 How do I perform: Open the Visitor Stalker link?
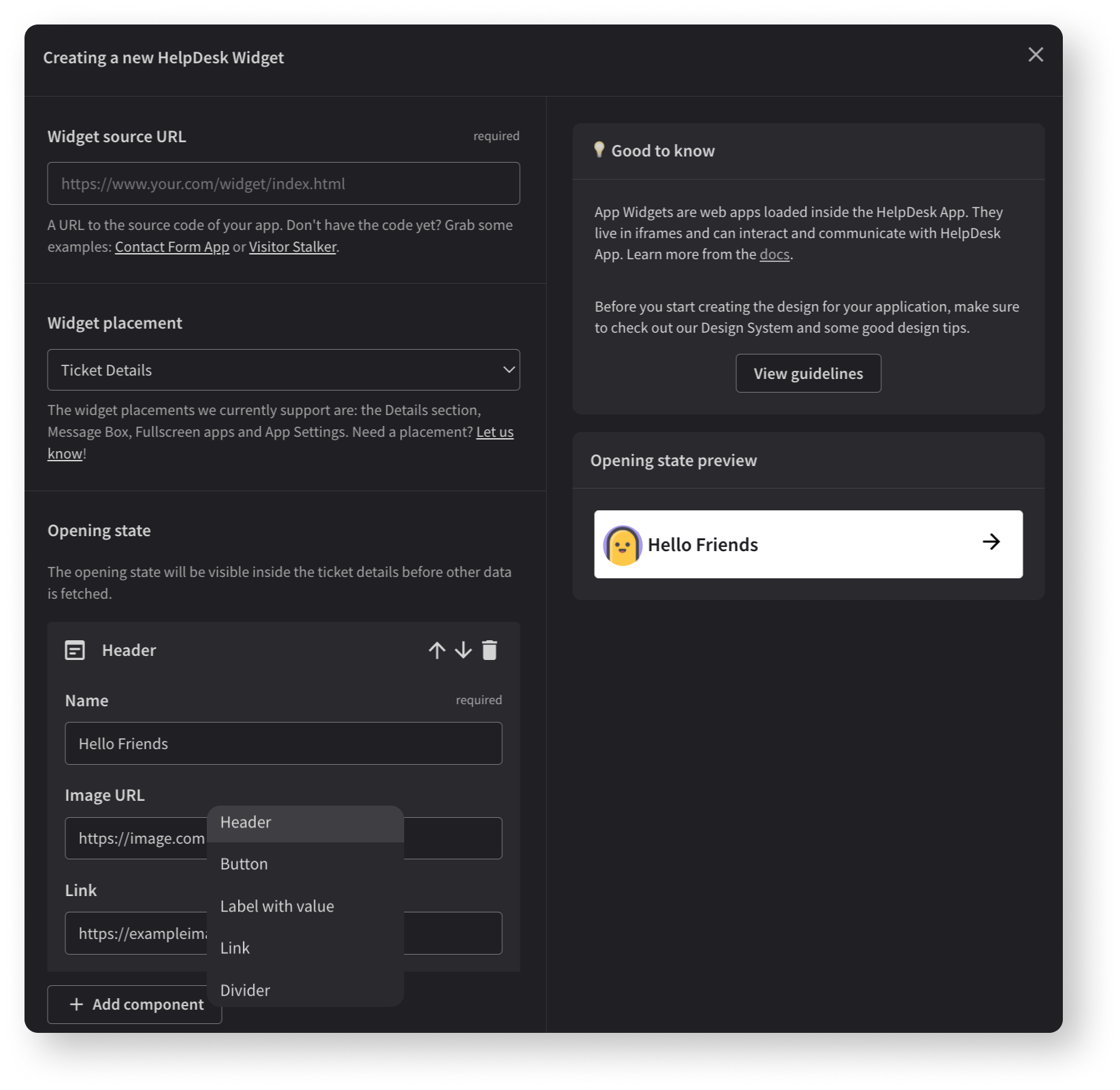292,246
